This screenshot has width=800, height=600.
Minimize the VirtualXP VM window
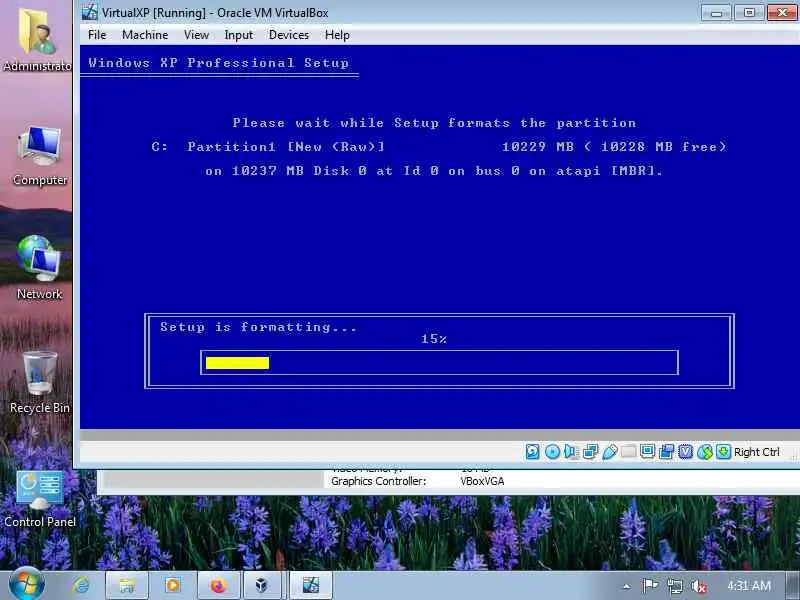(716, 12)
